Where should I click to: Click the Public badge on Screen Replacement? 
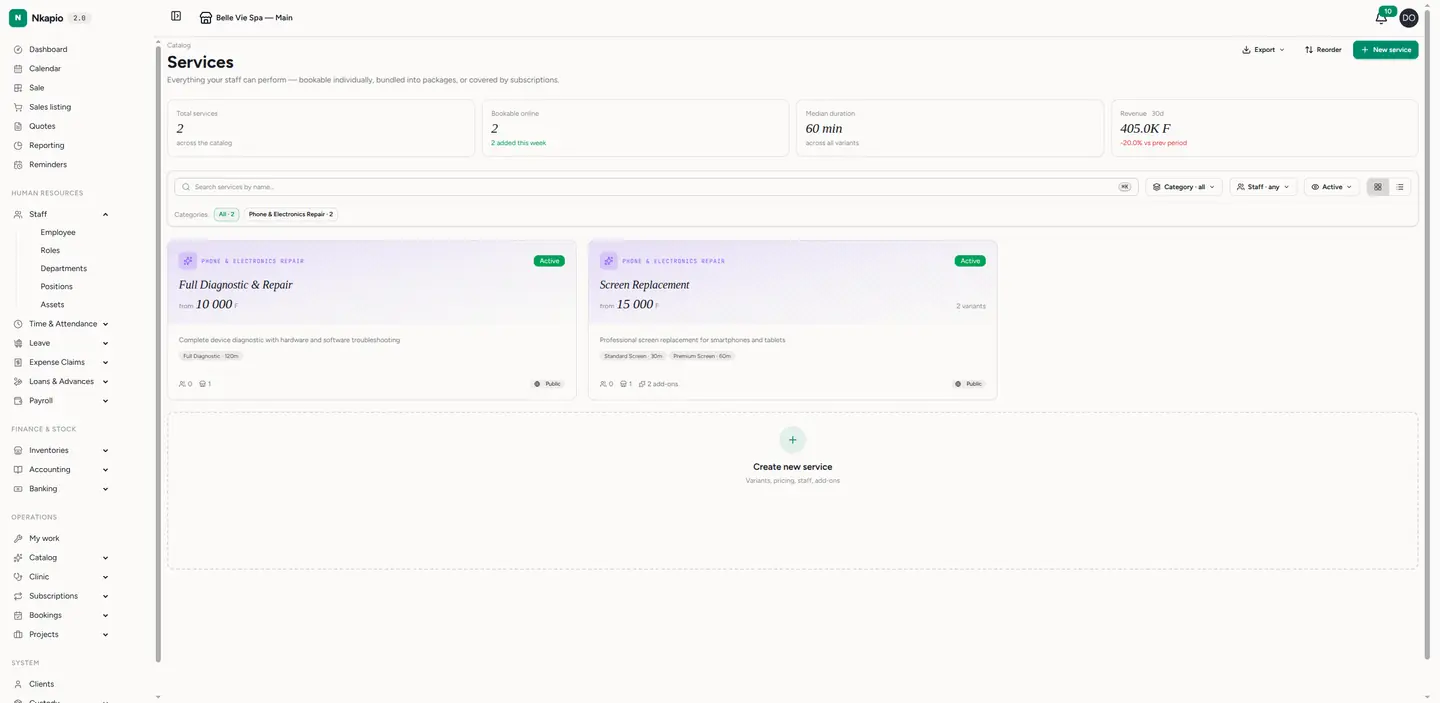(969, 384)
